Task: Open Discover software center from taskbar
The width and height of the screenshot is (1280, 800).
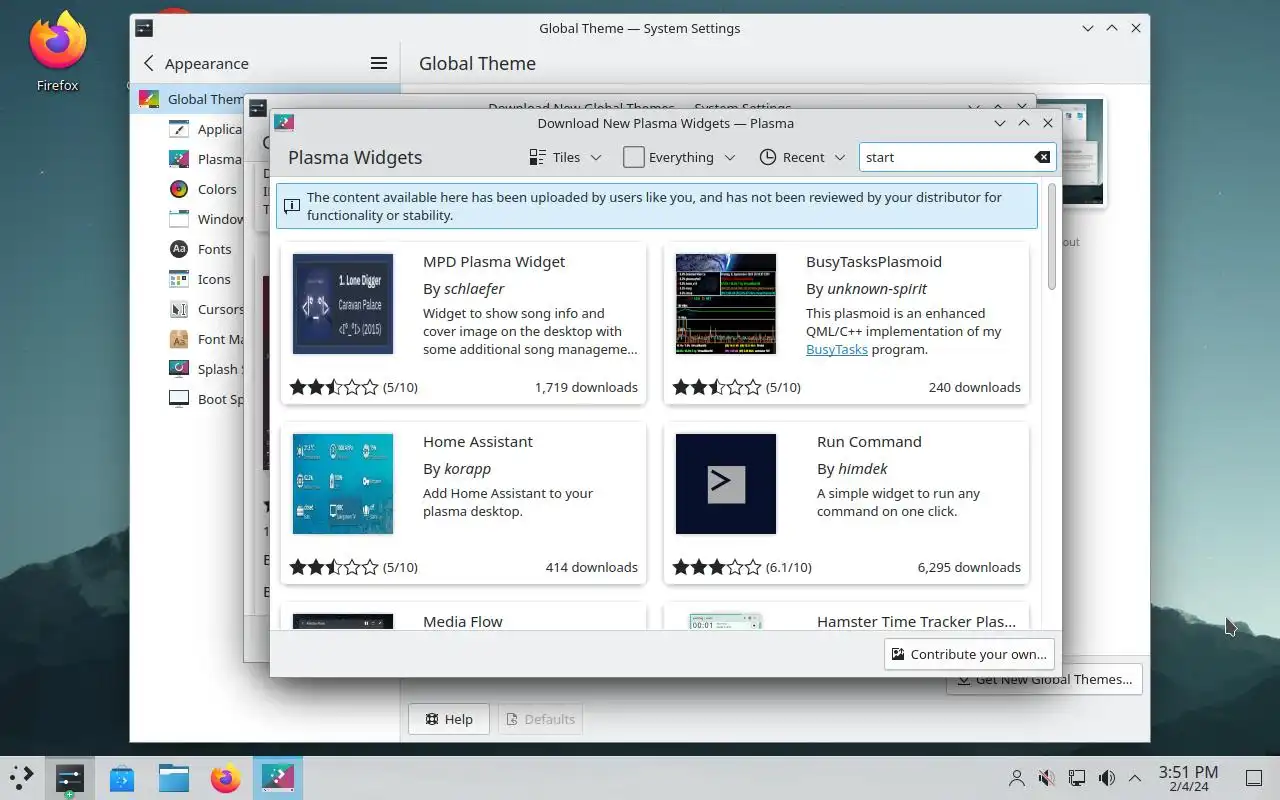Action: [122, 778]
